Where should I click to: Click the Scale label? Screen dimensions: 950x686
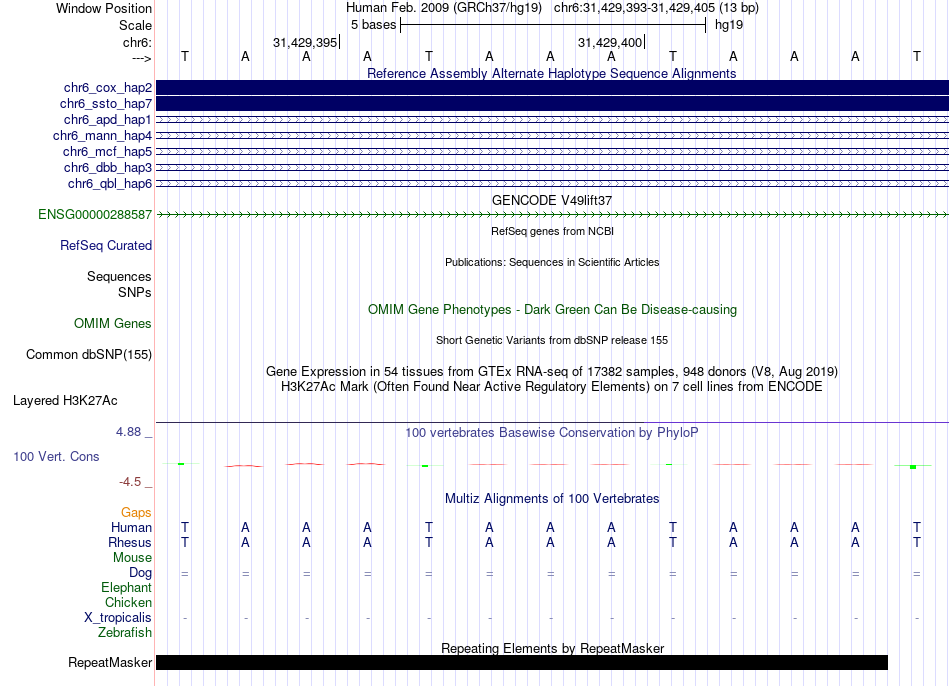tap(135, 25)
